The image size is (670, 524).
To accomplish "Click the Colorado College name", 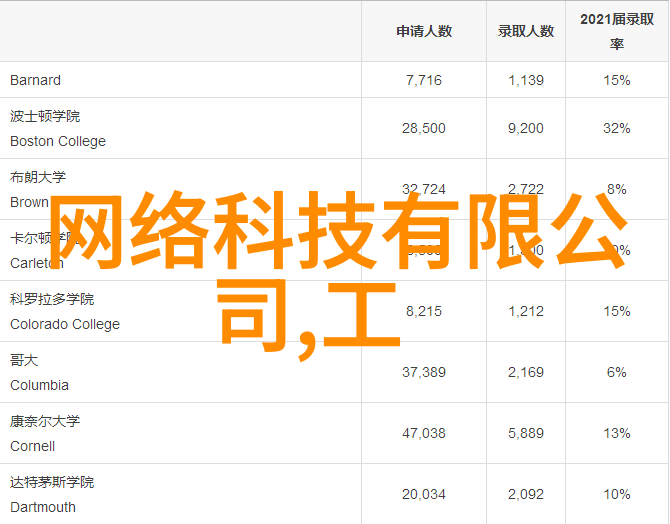I will point(65,324).
